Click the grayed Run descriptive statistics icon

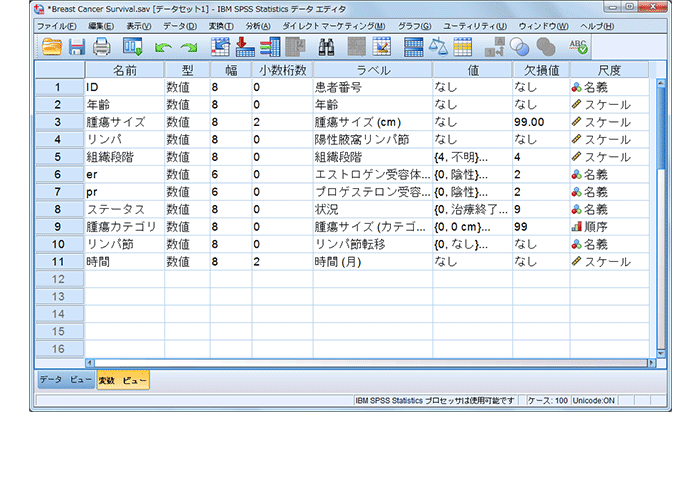coord(296,47)
